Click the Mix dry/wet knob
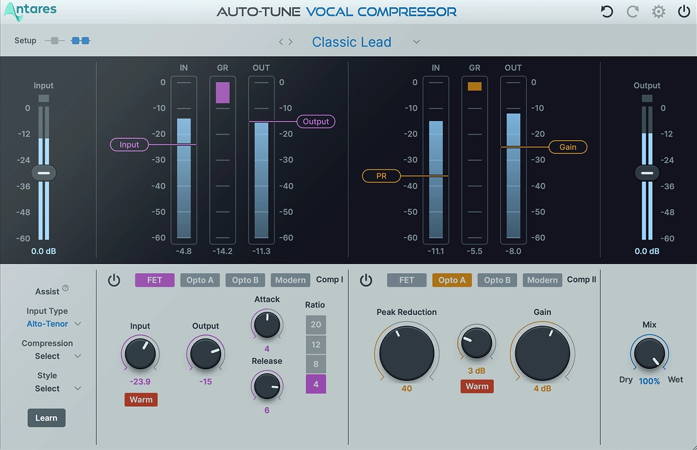The width and height of the screenshot is (697, 450). coord(649,353)
